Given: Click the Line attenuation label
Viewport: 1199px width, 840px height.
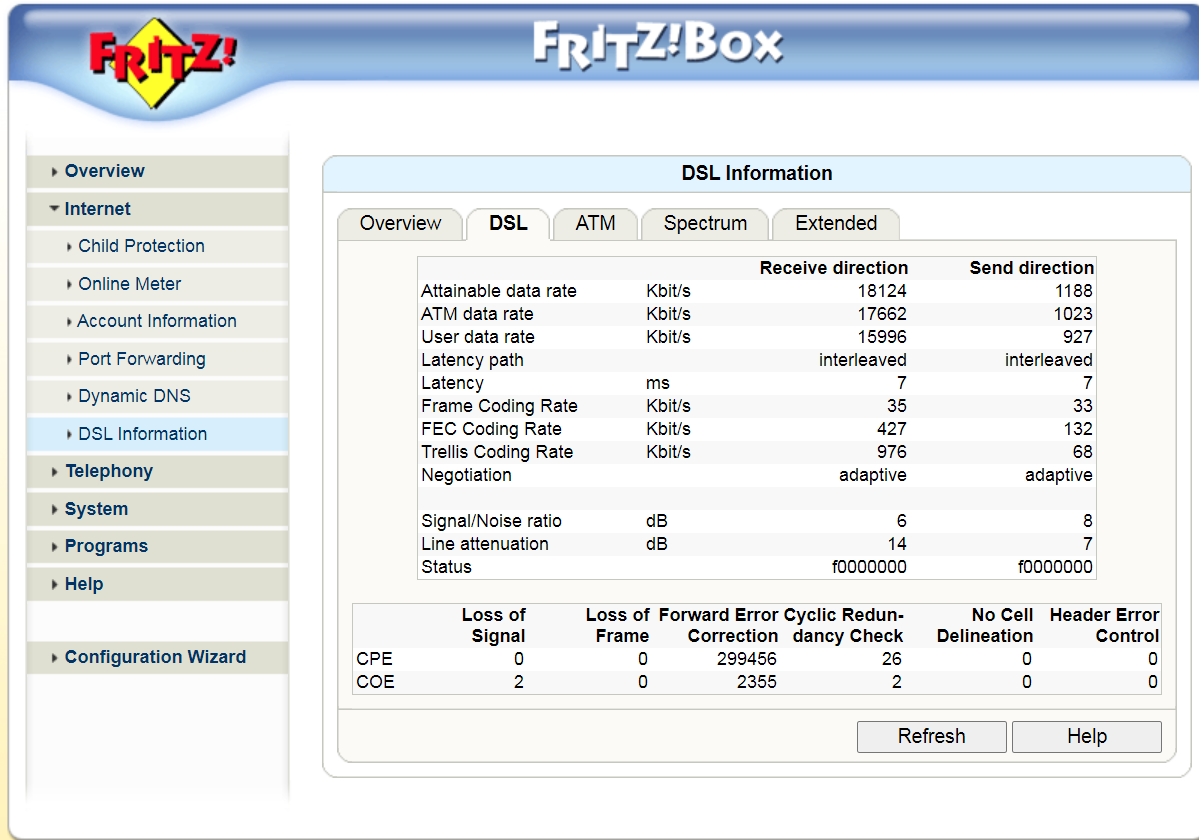Looking at the screenshot, I should (x=485, y=544).
